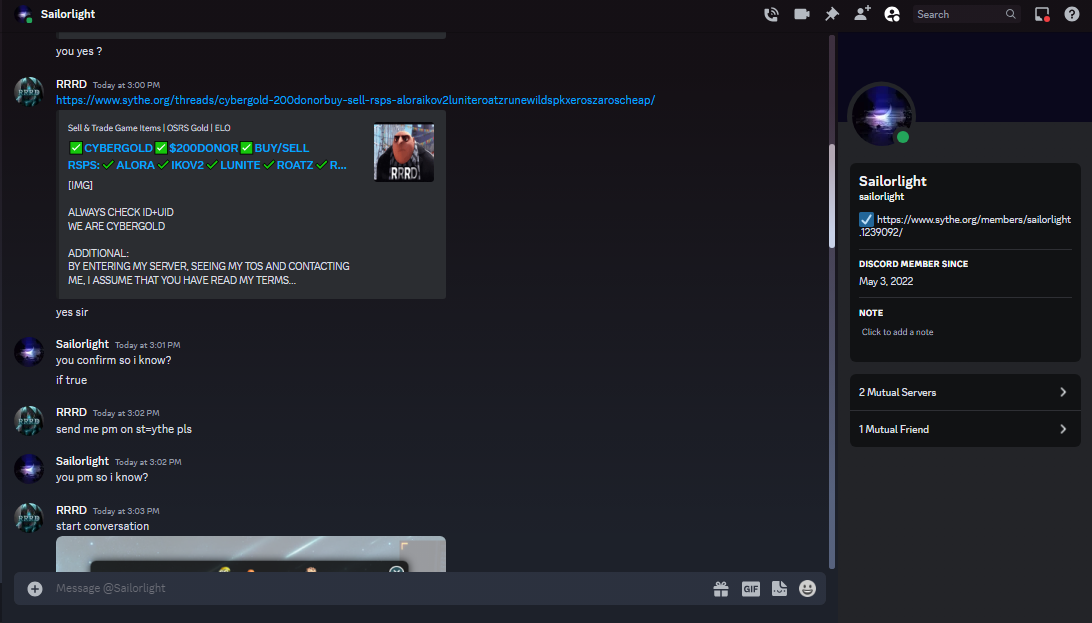Image resolution: width=1092 pixels, height=623 pixels.
Task: Click RRRD avatar on the 3:02 PM message
Action: [x=29, y=420]
